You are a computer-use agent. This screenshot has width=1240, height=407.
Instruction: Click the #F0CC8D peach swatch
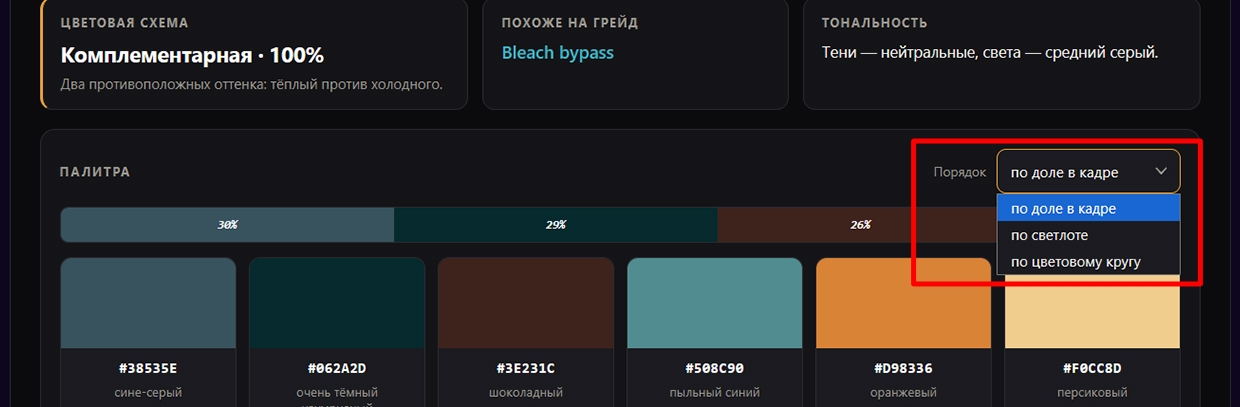1092,312
